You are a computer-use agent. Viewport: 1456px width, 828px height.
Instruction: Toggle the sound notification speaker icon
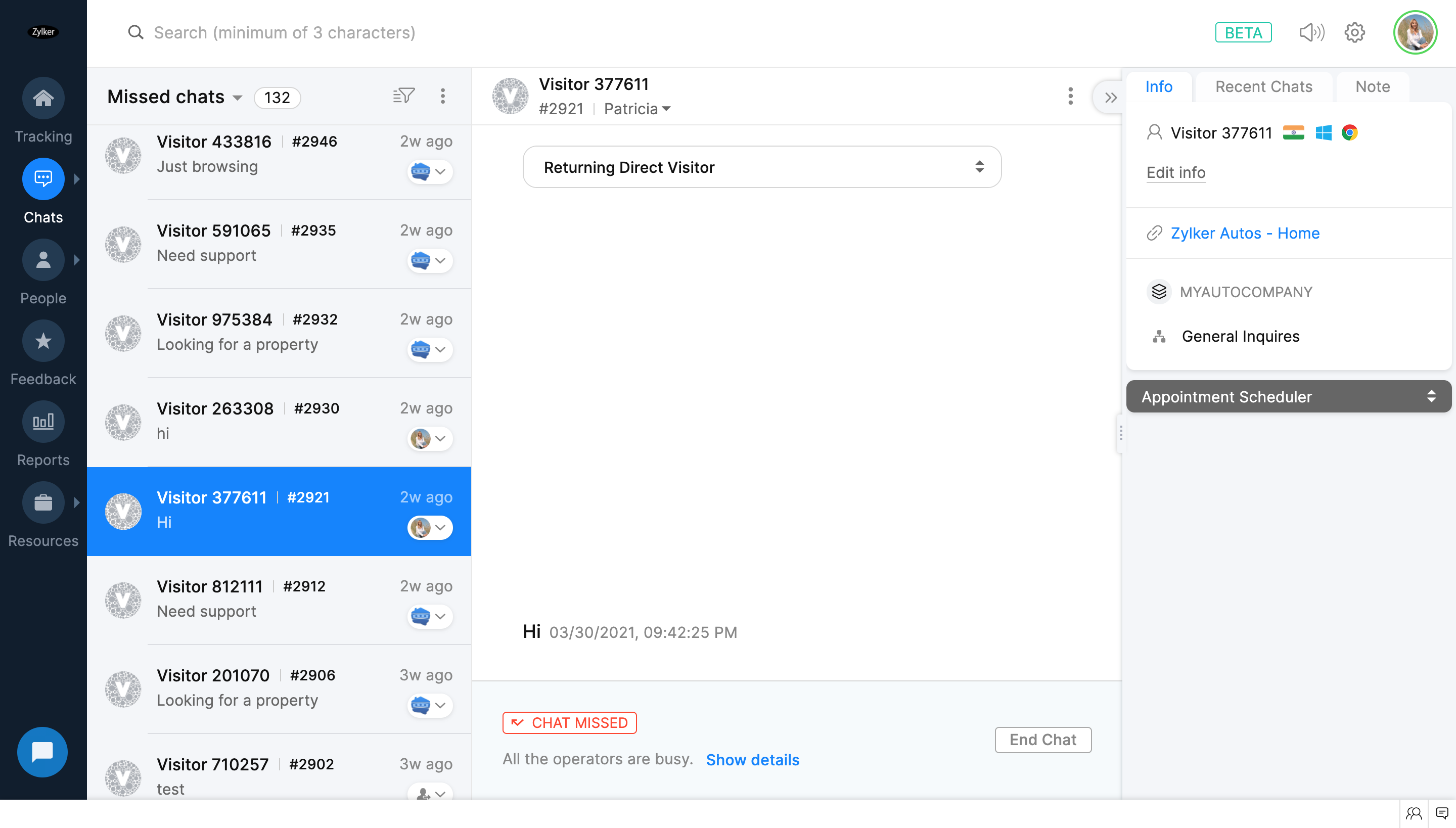click(x=1311, y=32)
